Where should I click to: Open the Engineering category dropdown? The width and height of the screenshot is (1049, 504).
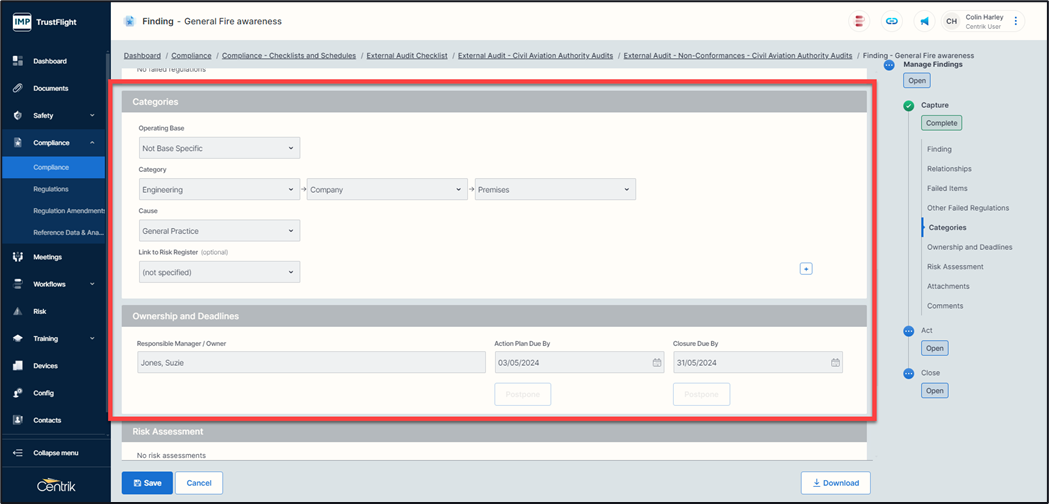[219, 189]
